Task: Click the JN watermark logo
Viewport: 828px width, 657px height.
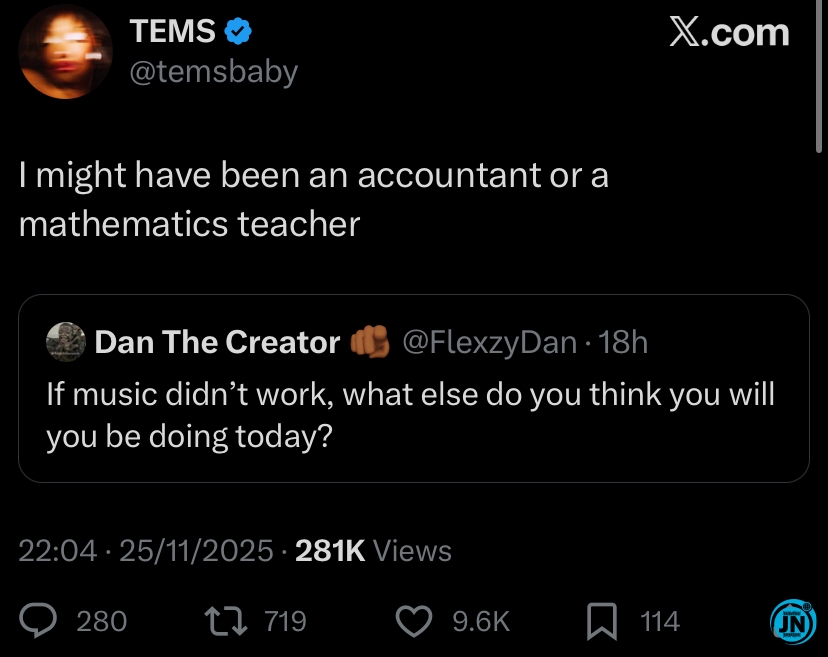Action: click(790, 622)
